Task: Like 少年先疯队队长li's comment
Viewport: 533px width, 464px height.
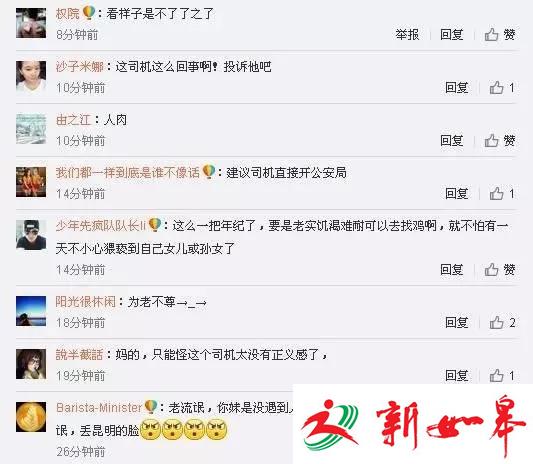Action: [499, 270]
